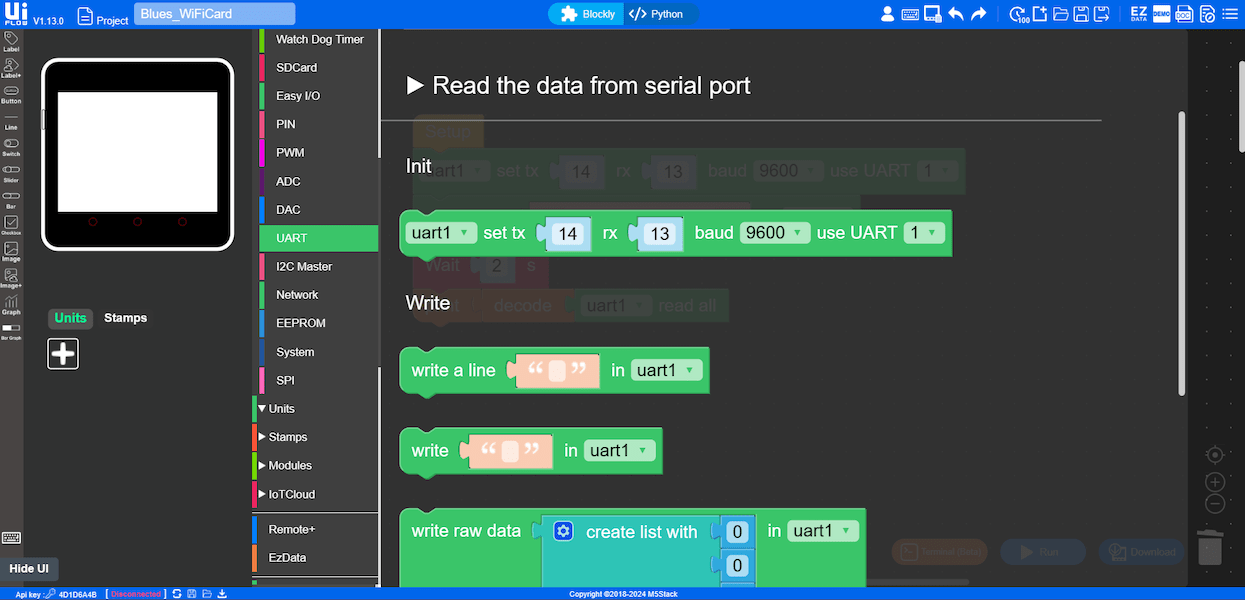This screenshot has width=1245, height=600.
Task: Open a project with the top toolbar folder icon
Action: pyautogui.click(x=1060, y=14)
